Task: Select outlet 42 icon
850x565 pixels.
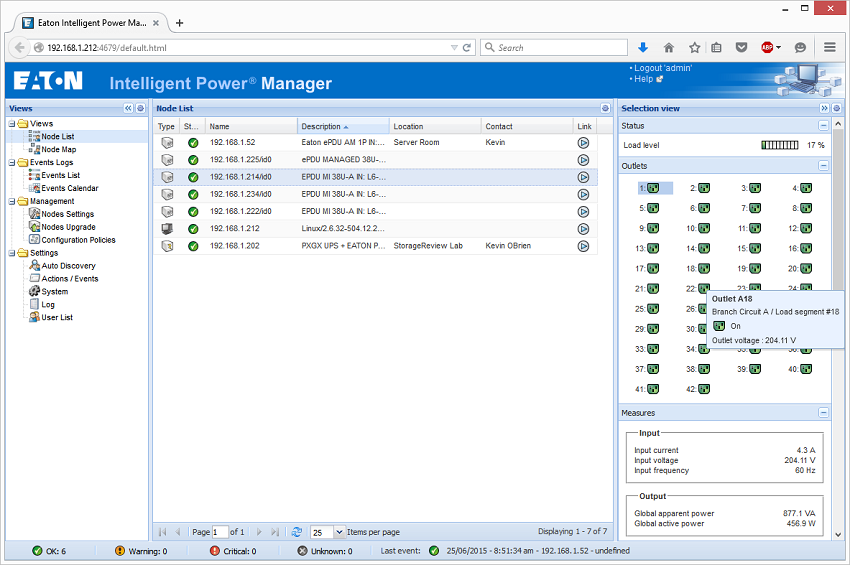Action: (x=704, y=389)
